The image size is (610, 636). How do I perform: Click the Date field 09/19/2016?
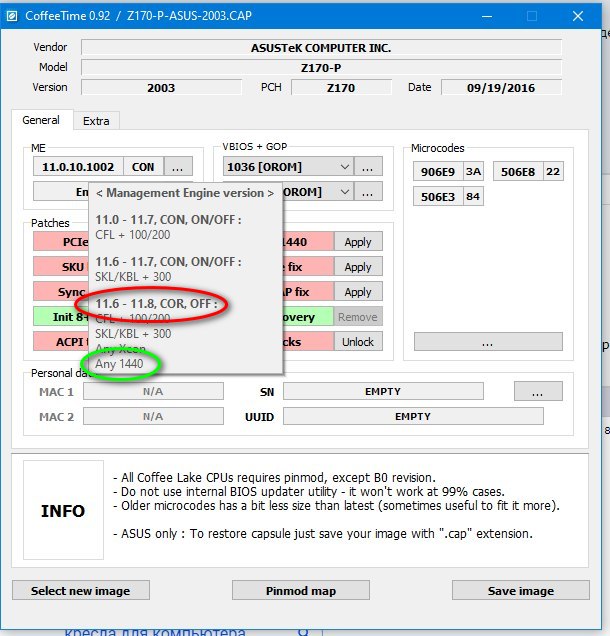click(x=501, y=88)
